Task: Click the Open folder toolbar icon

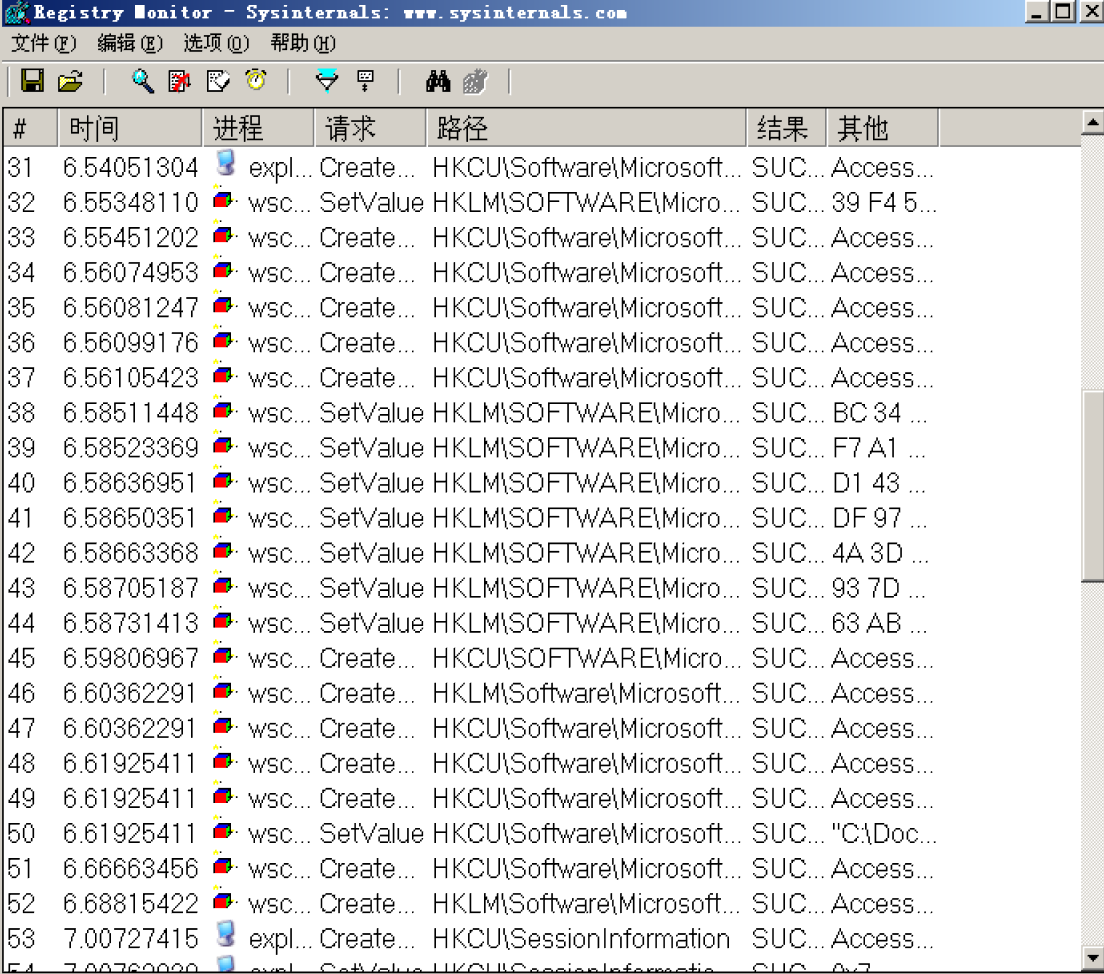Action: [70, 81]
